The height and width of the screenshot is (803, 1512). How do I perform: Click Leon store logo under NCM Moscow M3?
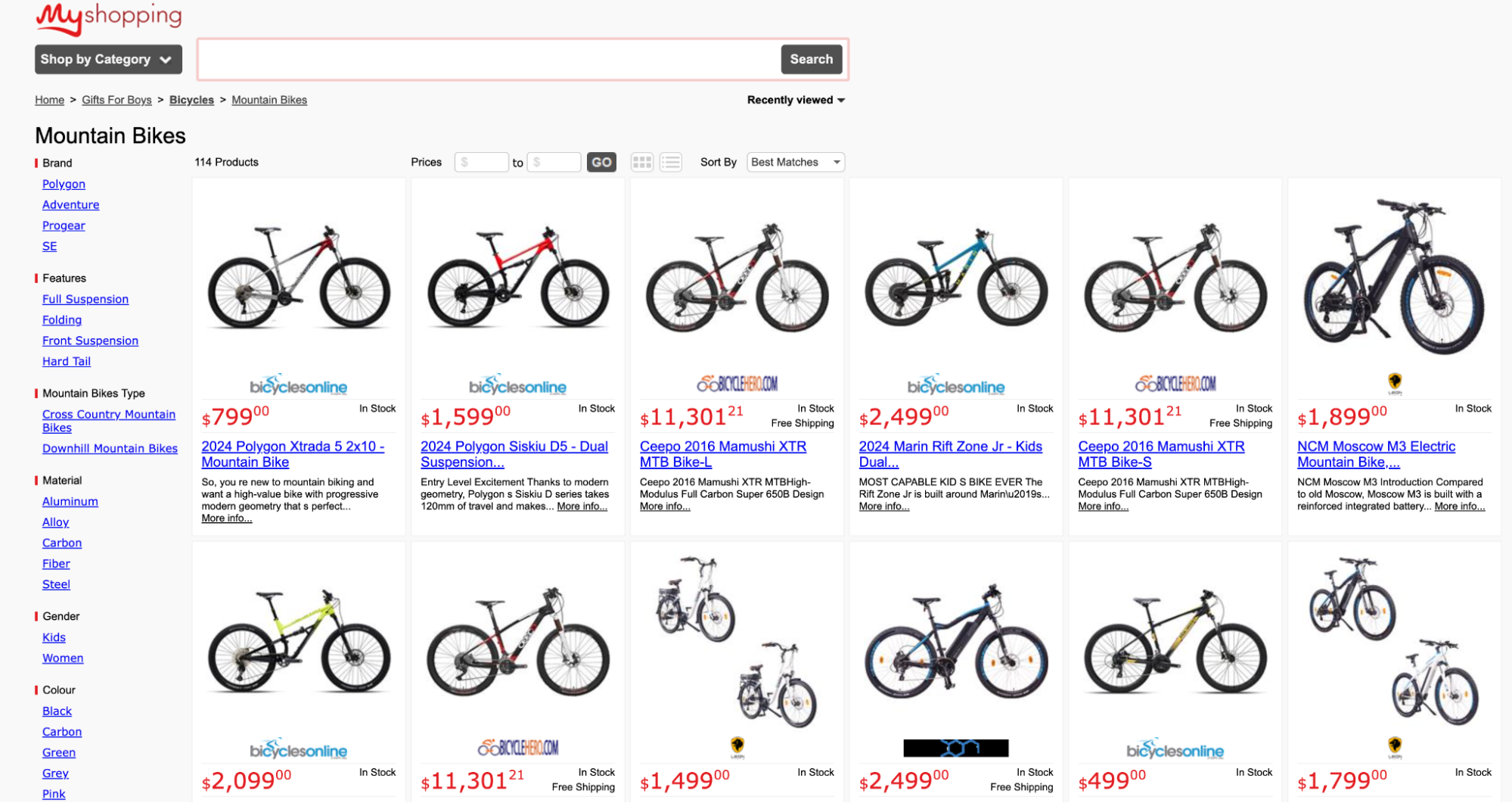[1395, 383]
